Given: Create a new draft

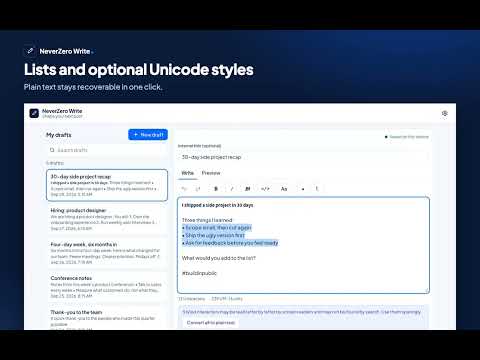Looking at the screenshot, I should [148, 135].
